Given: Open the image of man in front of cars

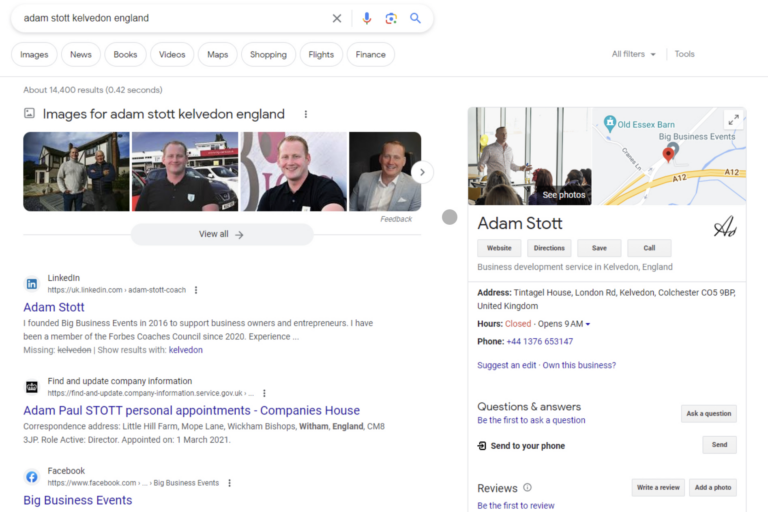Looking at the screenshot, I should pos(185,171).
